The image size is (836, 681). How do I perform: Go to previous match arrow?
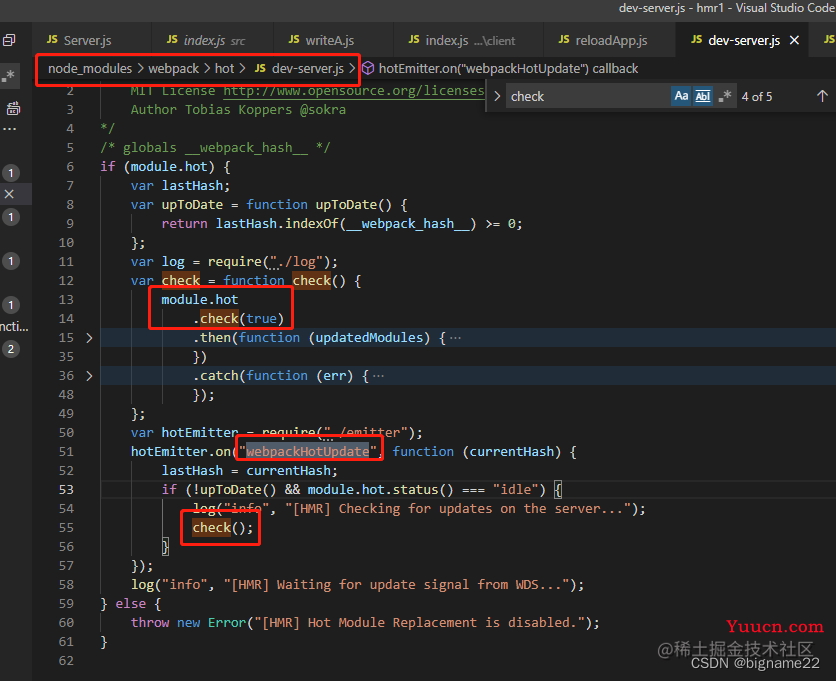tap(822, 97)
